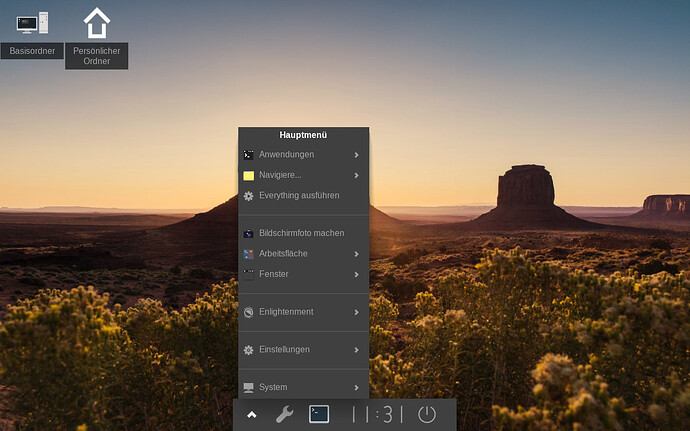This screenshot has height=431, width=690.
Task: Open the Persönlicher Ordner home icon
Action: pyautogui.click(x=96, y=23)
